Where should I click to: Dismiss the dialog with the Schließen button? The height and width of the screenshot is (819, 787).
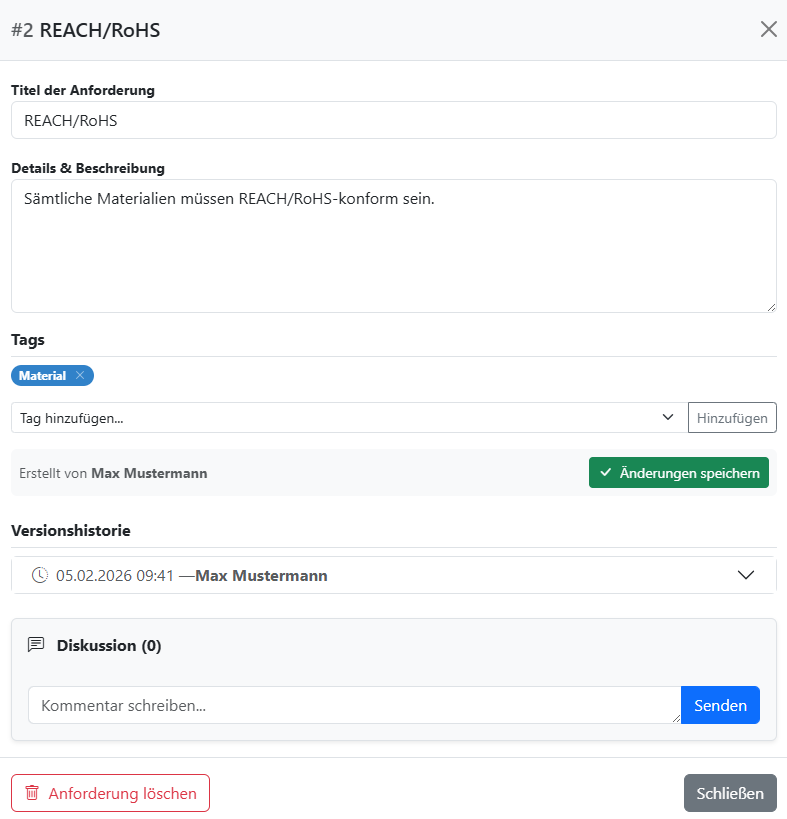click(730, 793)
